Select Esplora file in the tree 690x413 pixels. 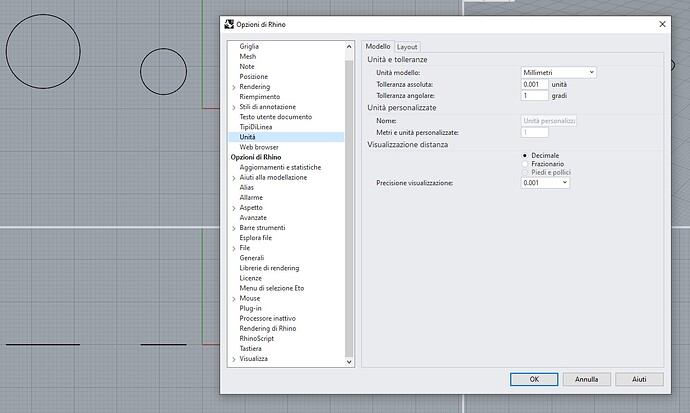click(255, 238)
